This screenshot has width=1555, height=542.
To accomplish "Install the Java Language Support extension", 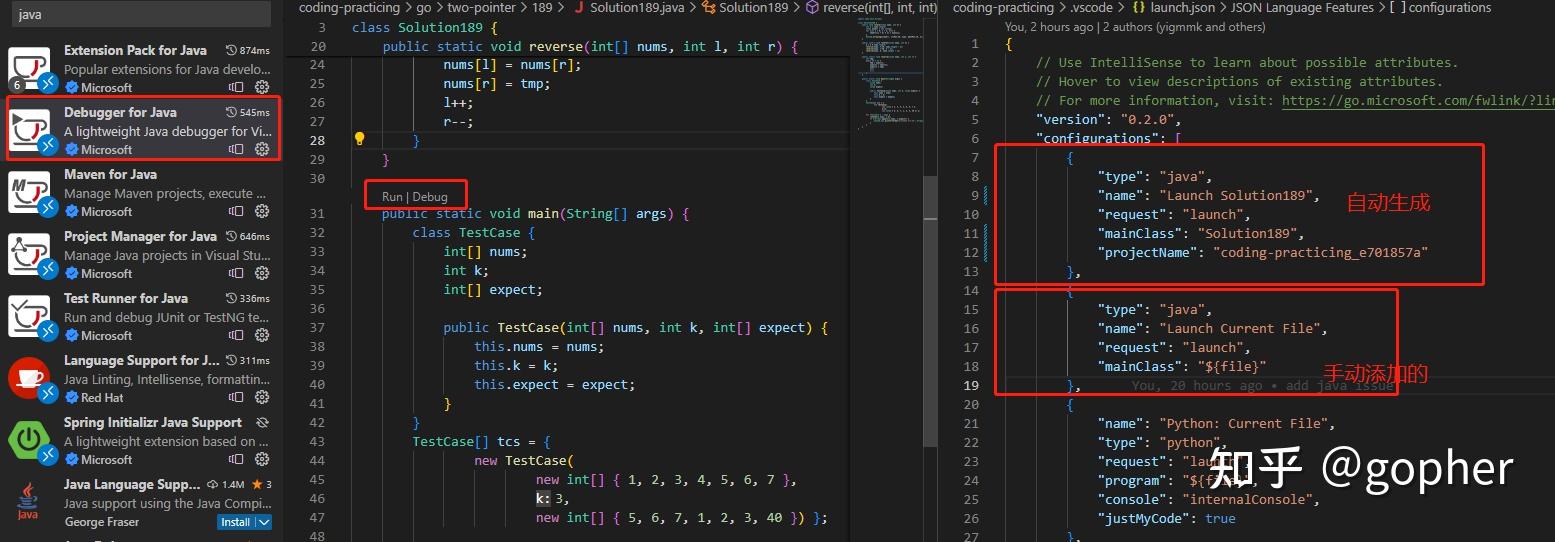I will pyautogui.click(x=236, y=522).
